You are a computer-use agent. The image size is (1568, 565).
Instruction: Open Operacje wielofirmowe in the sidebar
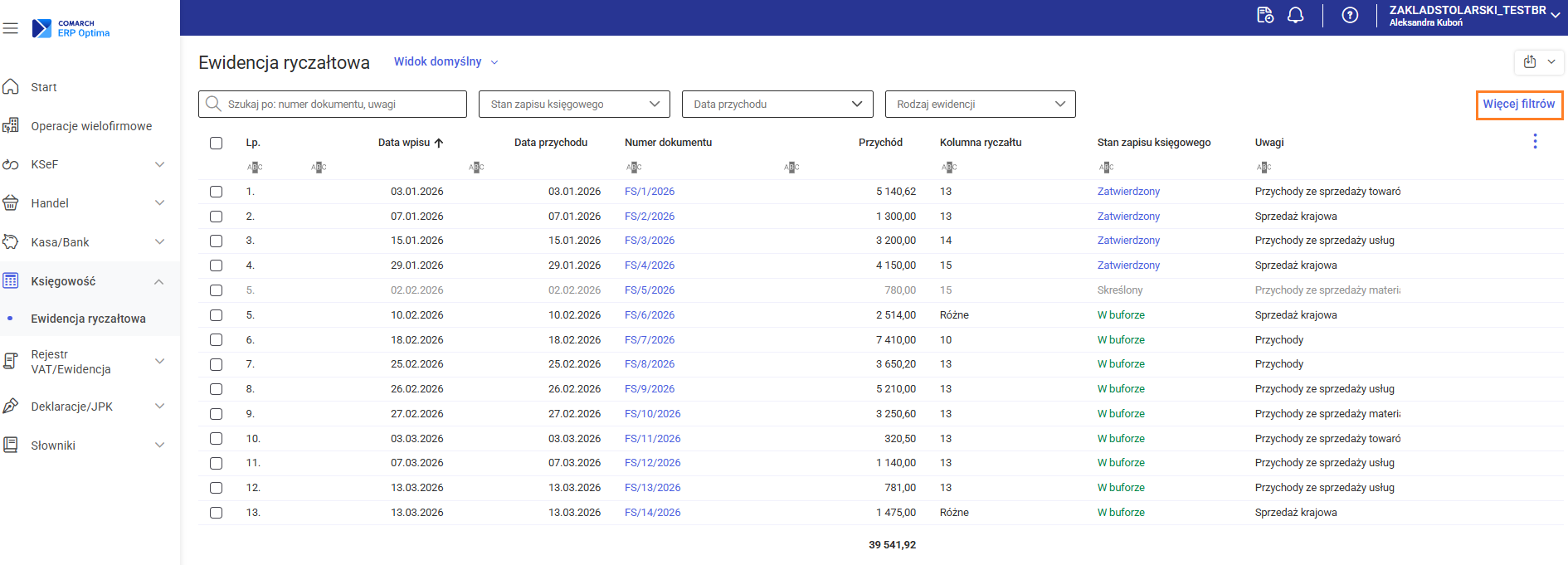click(91, 126)
